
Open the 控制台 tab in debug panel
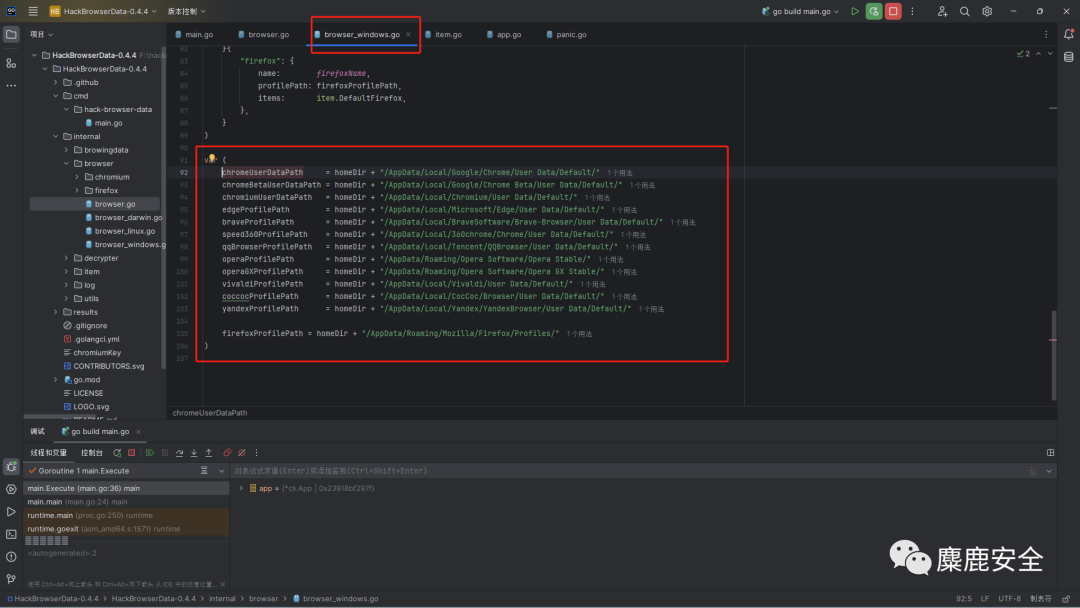(91, 452)
